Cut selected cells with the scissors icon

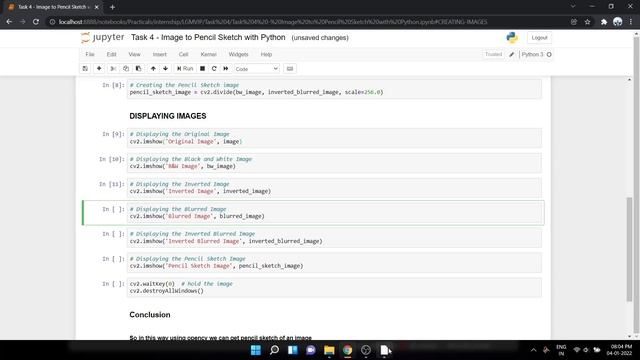[x=113, y=69]
